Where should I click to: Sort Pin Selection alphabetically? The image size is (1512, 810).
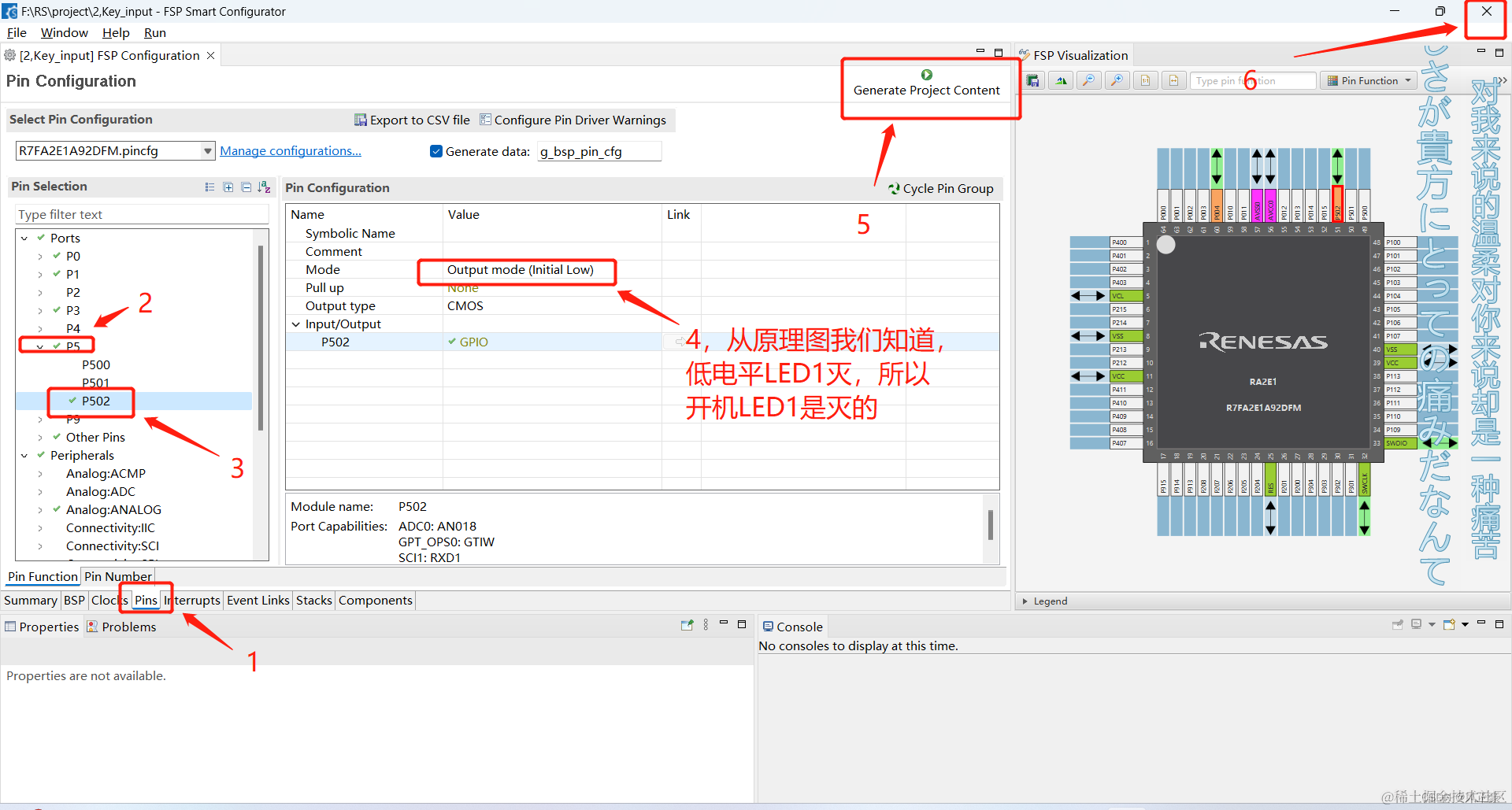[x=264, y=187]
